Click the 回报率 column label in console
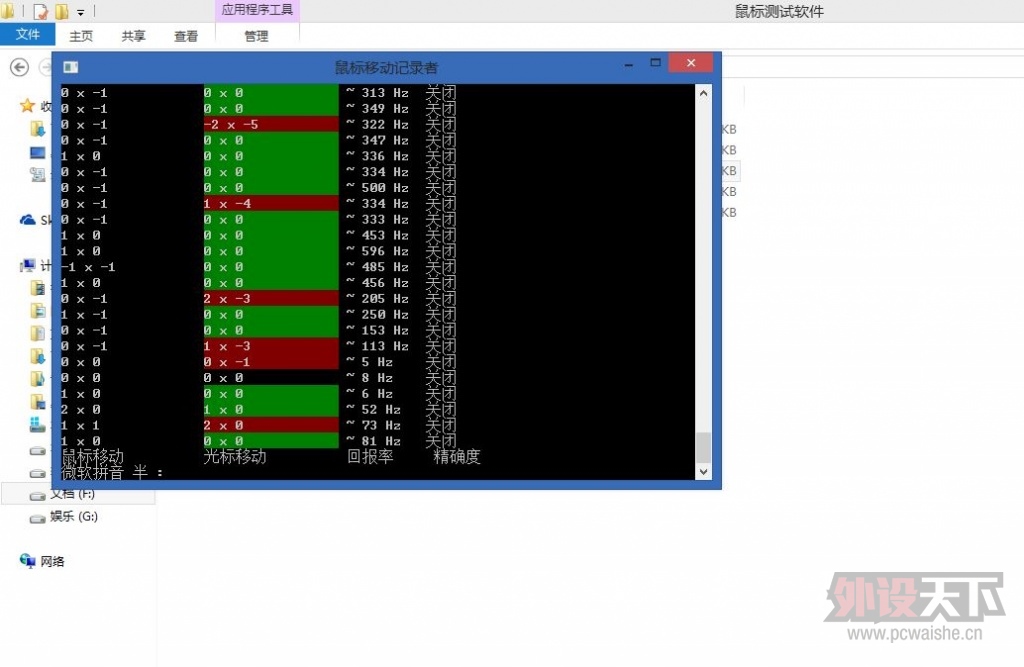The height and width of the screenshot is (667, 1024). (370, 456)
